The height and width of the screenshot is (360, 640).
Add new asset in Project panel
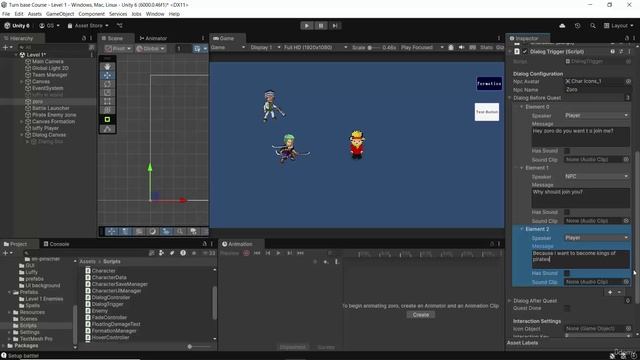(7, 253)
